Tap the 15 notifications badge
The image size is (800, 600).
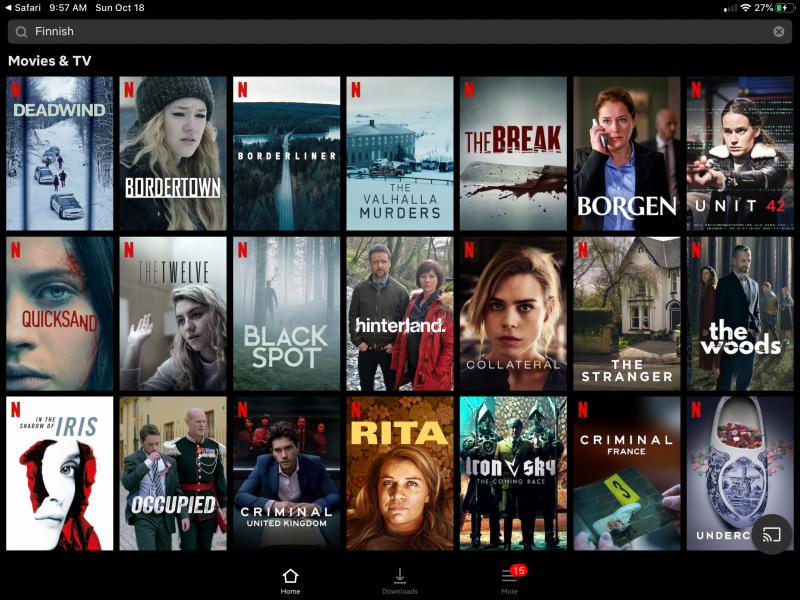(x=518, y=570)
